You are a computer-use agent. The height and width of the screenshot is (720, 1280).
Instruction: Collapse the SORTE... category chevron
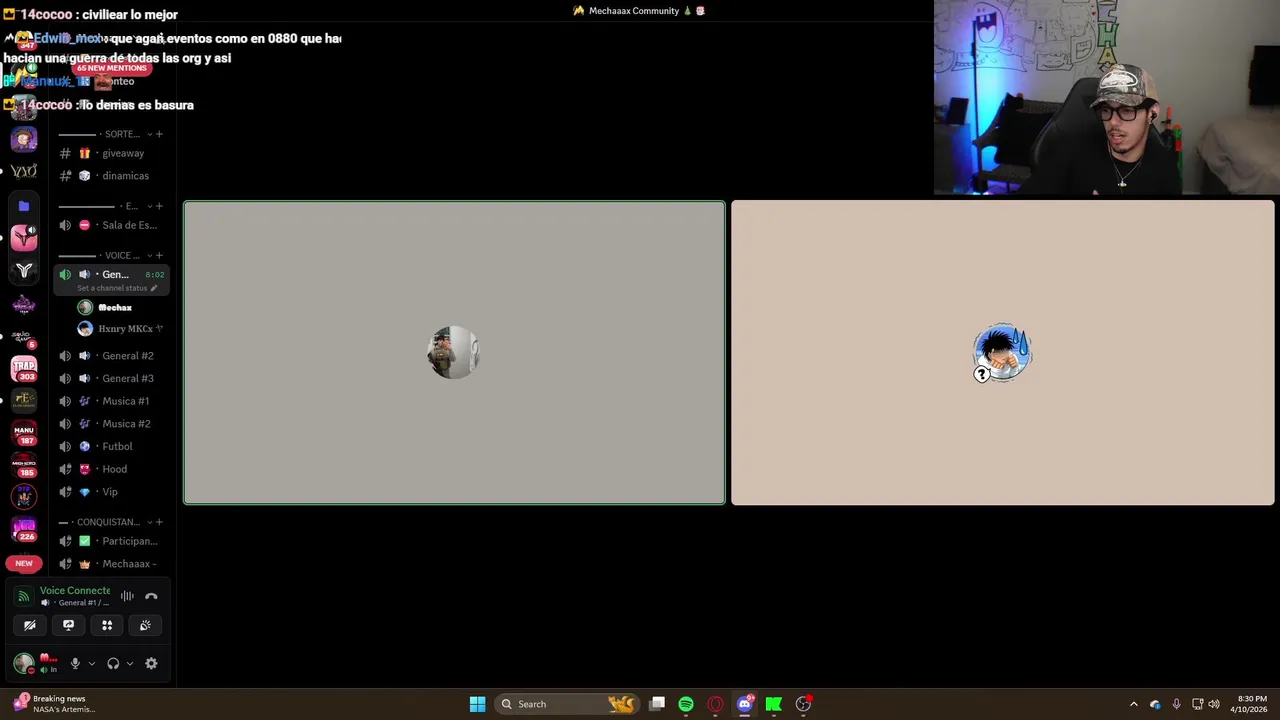(149, 134)
